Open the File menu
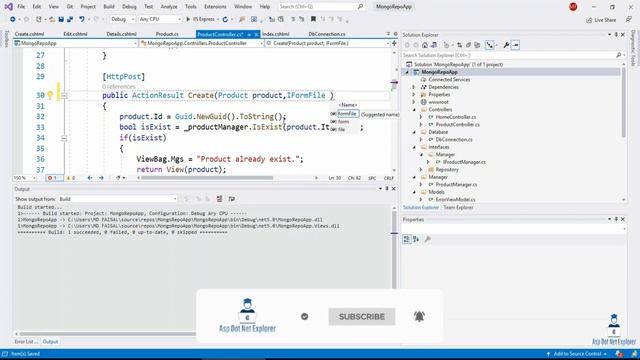The width and height of the screenshot is (640, 360). coord(21,7)
